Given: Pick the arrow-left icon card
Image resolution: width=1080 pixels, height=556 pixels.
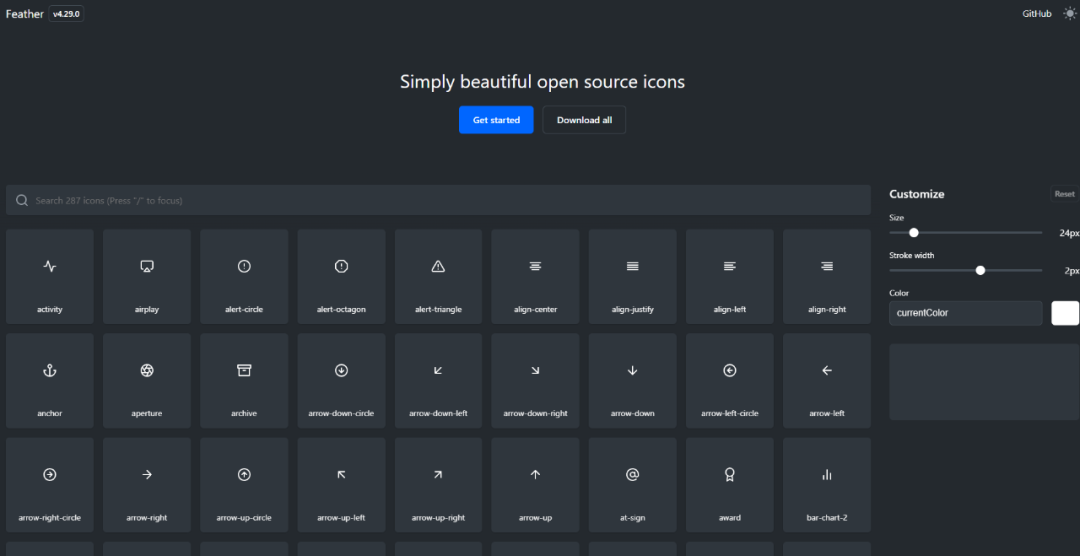Looking at the screenshot, I should 827,380.
